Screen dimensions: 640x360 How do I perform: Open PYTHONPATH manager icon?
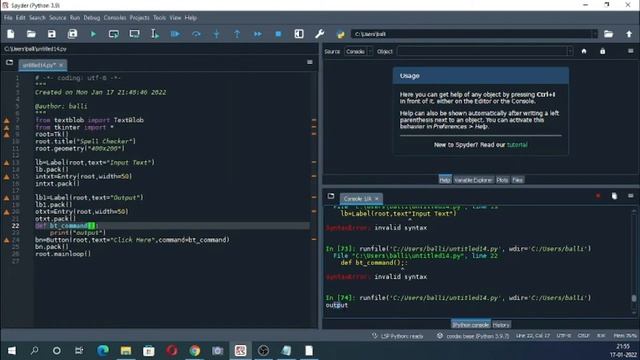[340, 34]
